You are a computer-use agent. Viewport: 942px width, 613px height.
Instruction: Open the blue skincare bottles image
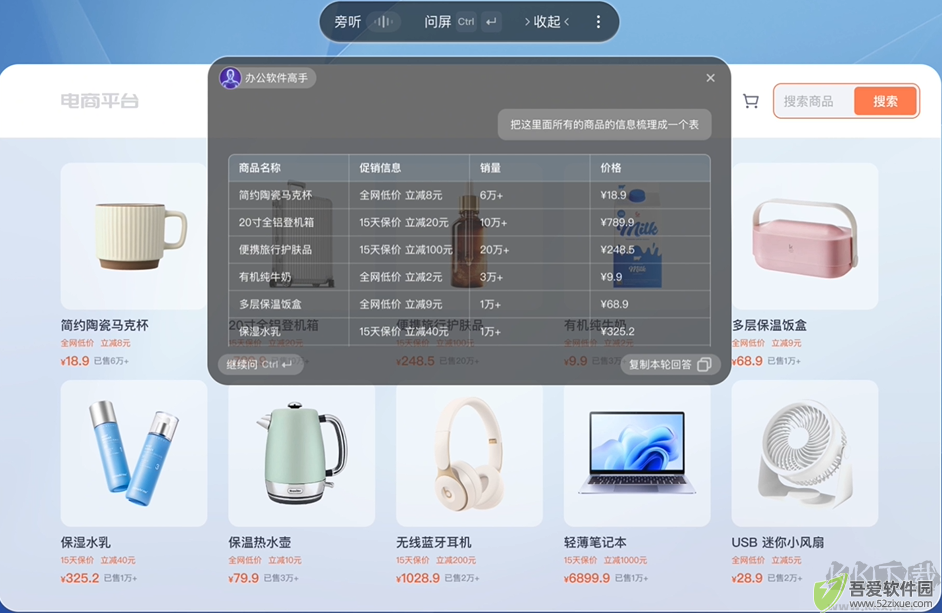[x=133, y=453]
